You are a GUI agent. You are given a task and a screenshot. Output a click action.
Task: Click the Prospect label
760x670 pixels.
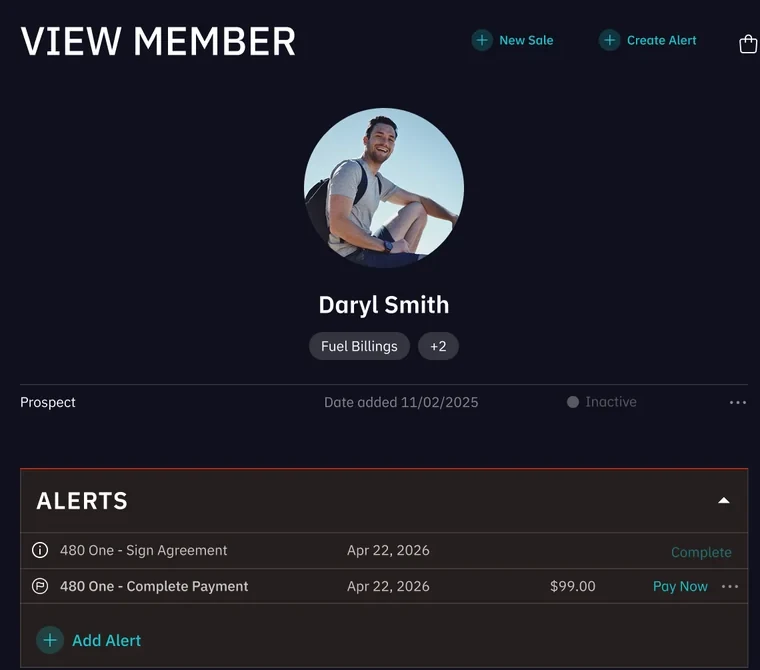pos(48,402)
